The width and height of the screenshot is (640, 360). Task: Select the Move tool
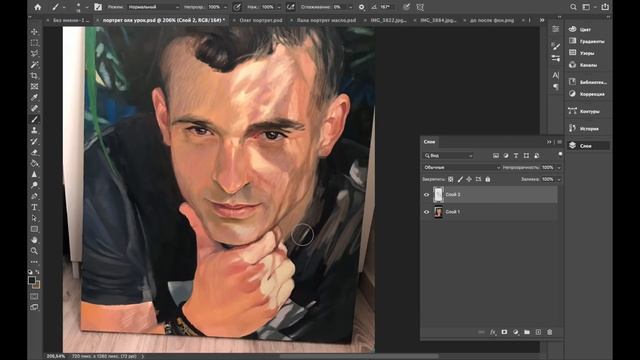click(34, 32)
